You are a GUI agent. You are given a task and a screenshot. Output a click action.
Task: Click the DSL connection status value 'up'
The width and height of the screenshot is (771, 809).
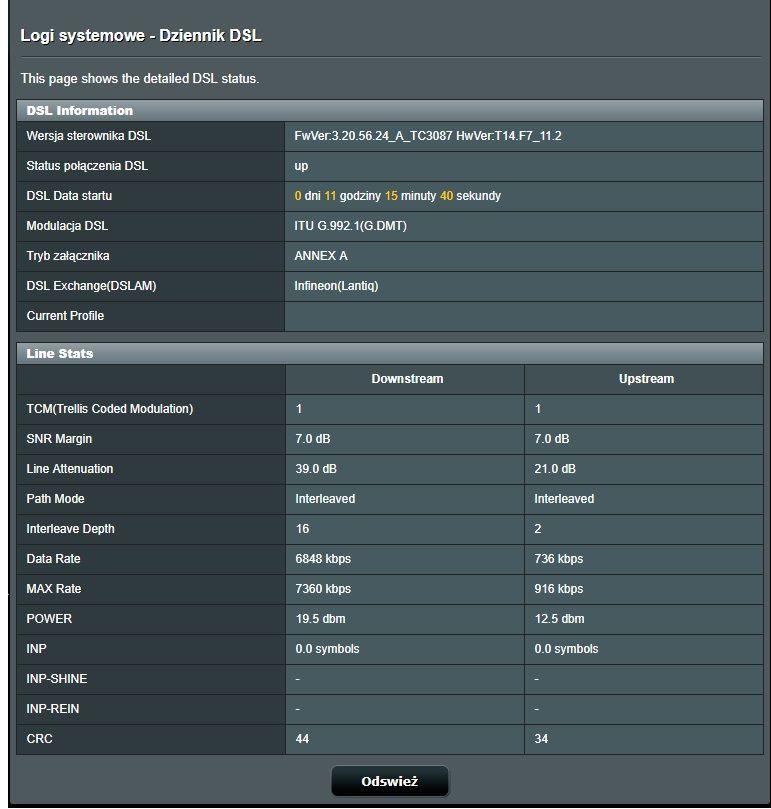[x=301, y=166]
